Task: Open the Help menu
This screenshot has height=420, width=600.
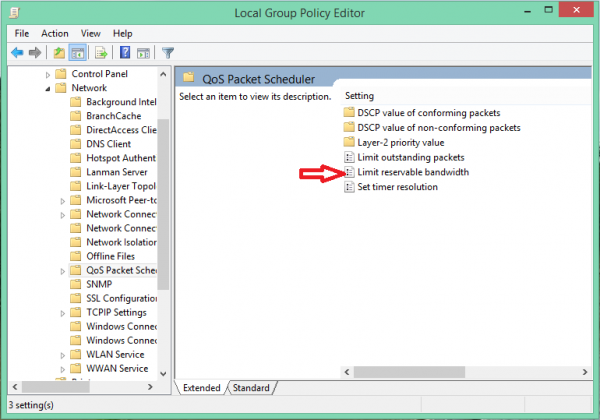Action: 122,34
